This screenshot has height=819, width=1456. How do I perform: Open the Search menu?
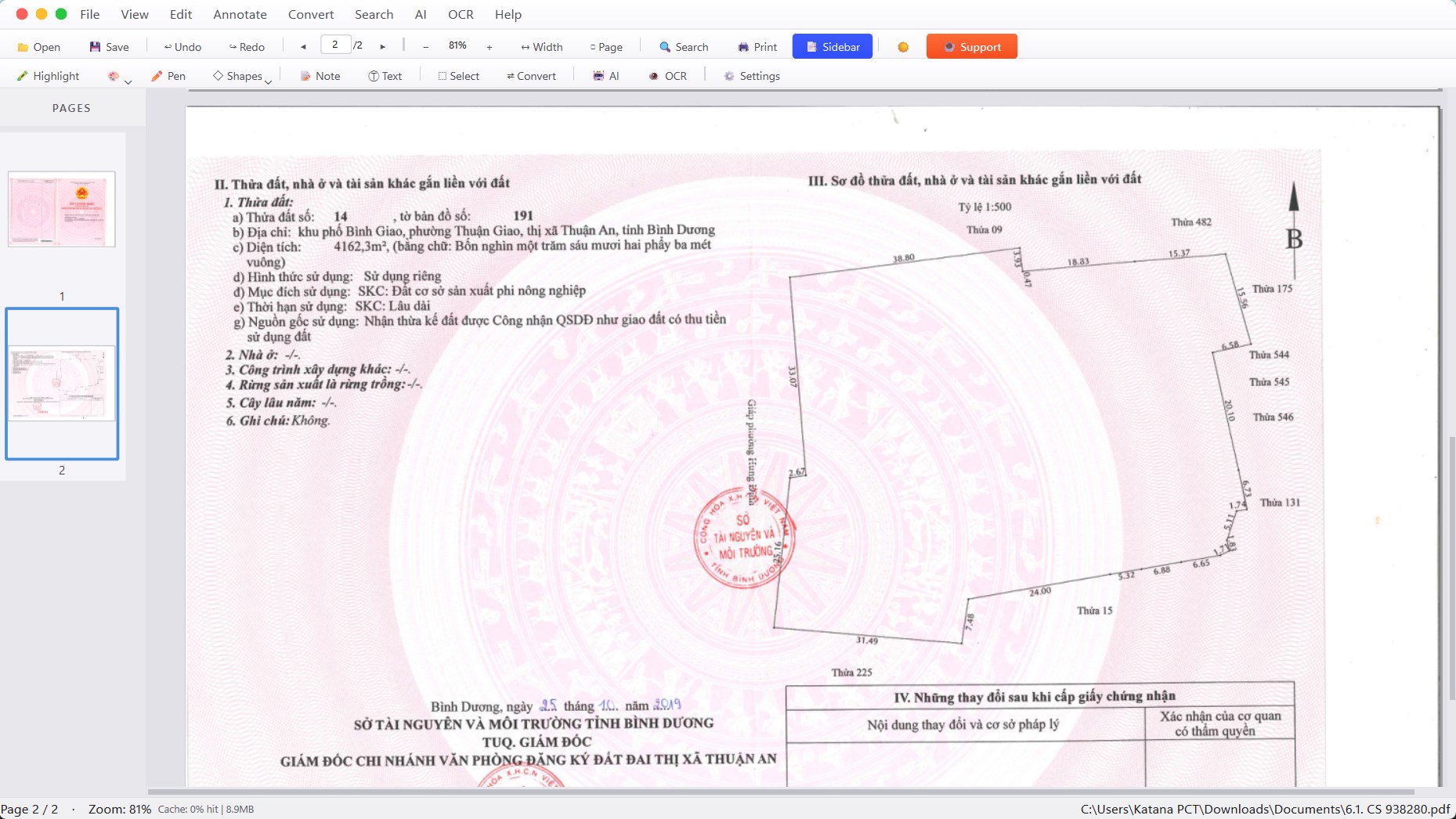[374, 14]
